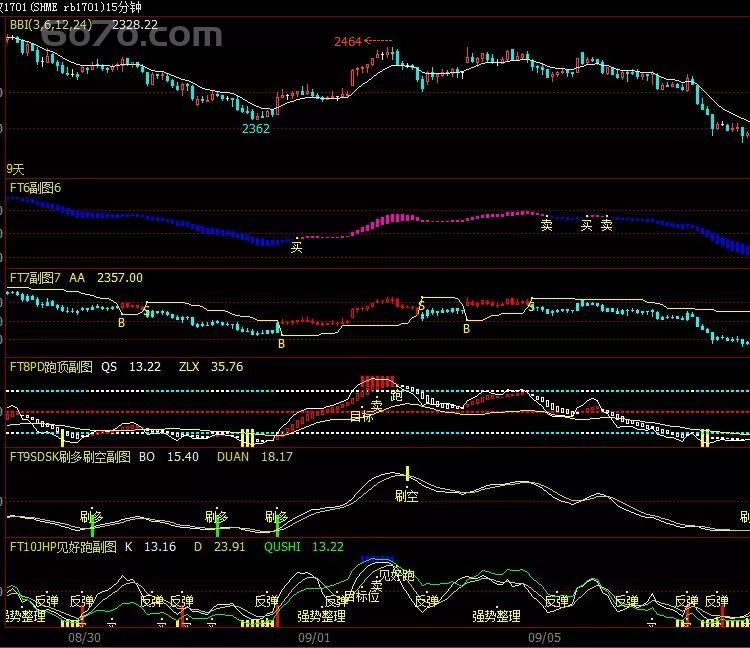Click the green QUSHI label

click(x=282, y=547)
